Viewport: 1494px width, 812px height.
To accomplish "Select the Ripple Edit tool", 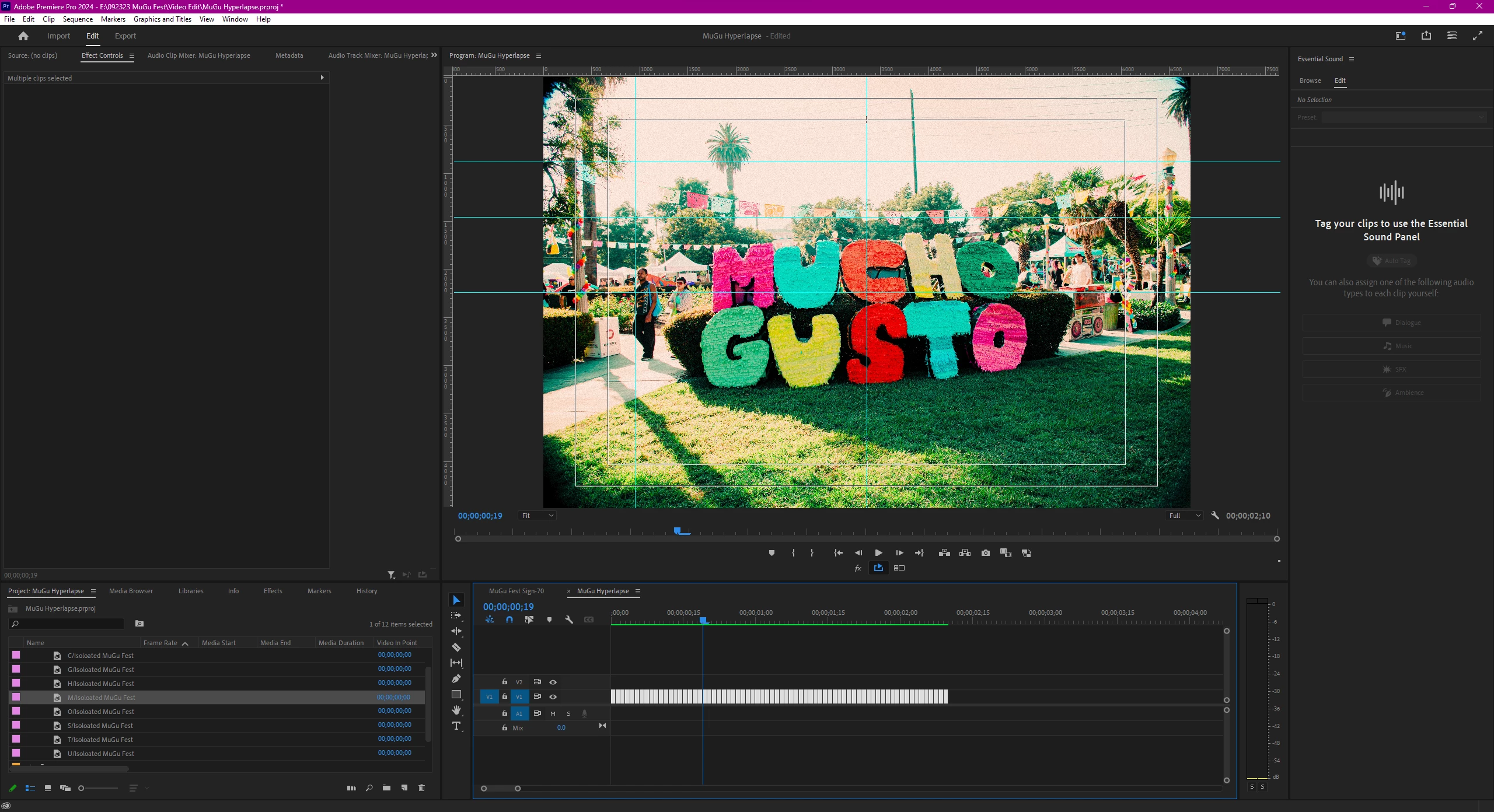I will coord(456,631).
